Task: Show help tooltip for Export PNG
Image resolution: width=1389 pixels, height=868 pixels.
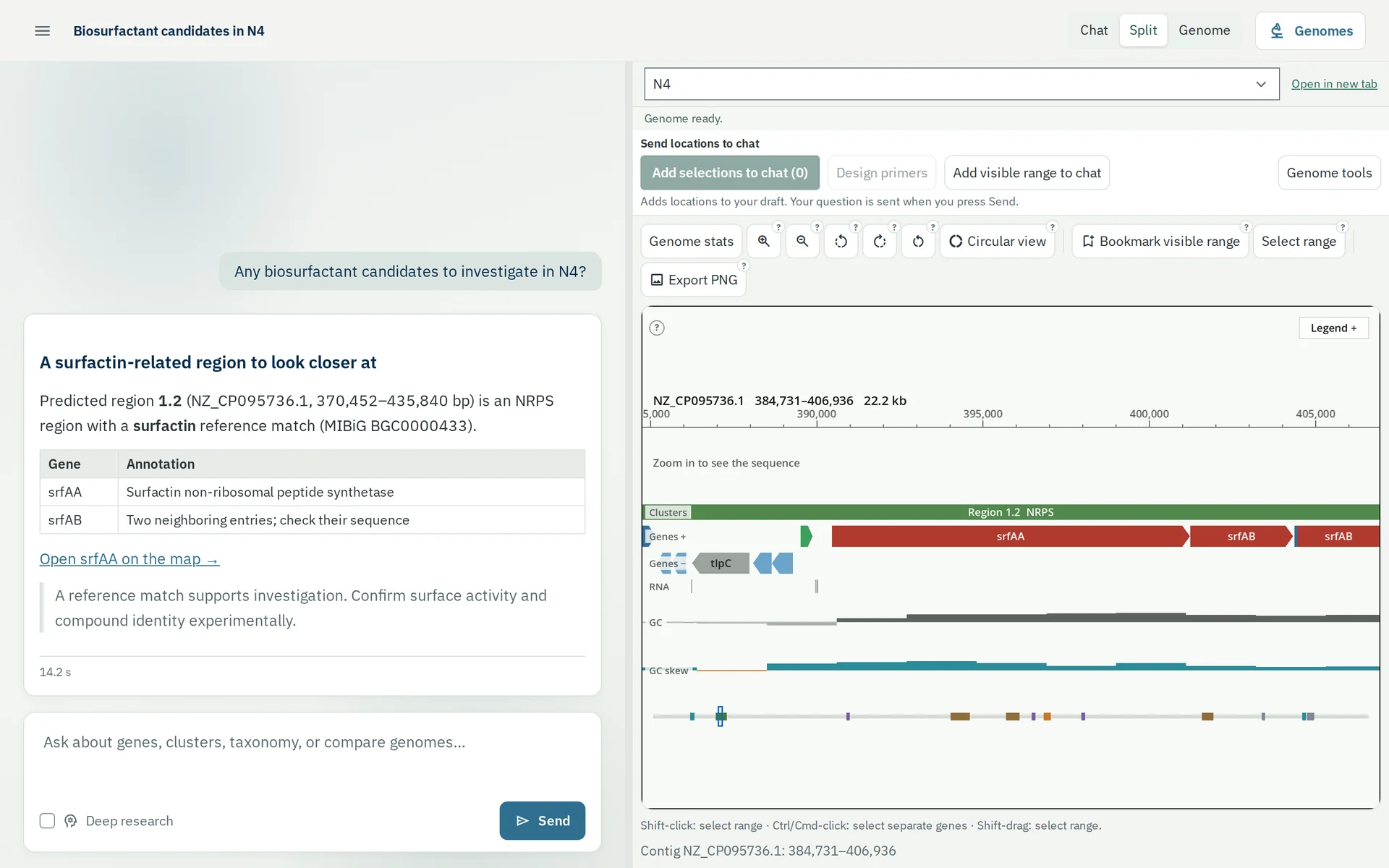Action: [744, 266]
